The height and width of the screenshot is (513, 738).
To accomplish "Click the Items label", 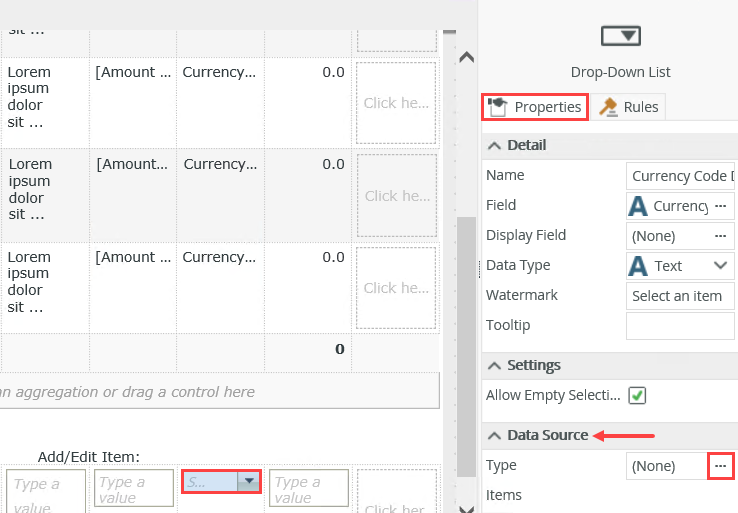I will tap(504, 495).
